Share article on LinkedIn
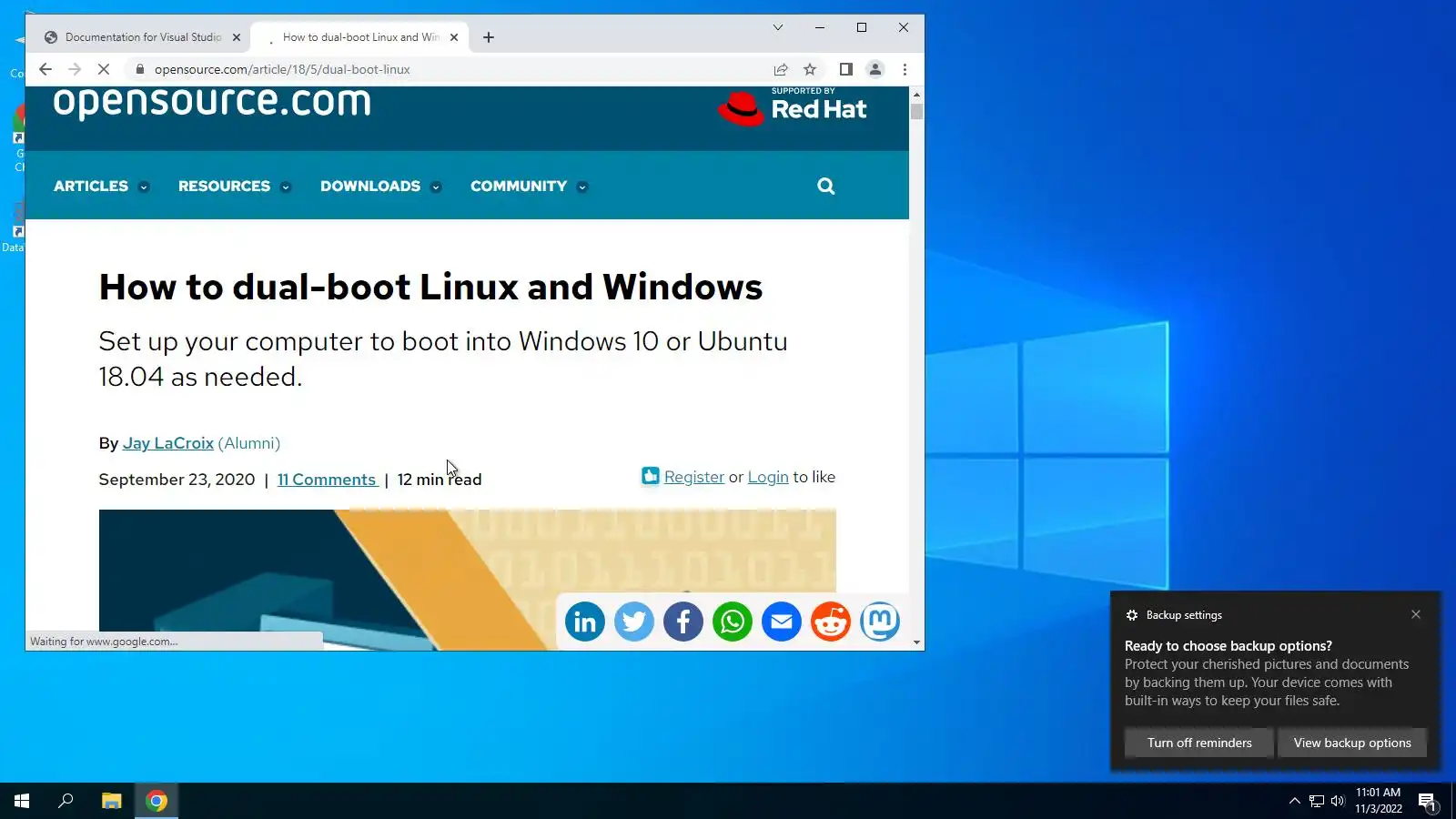Viewport: 1456px width, 819px height. (x=585, y=622)
